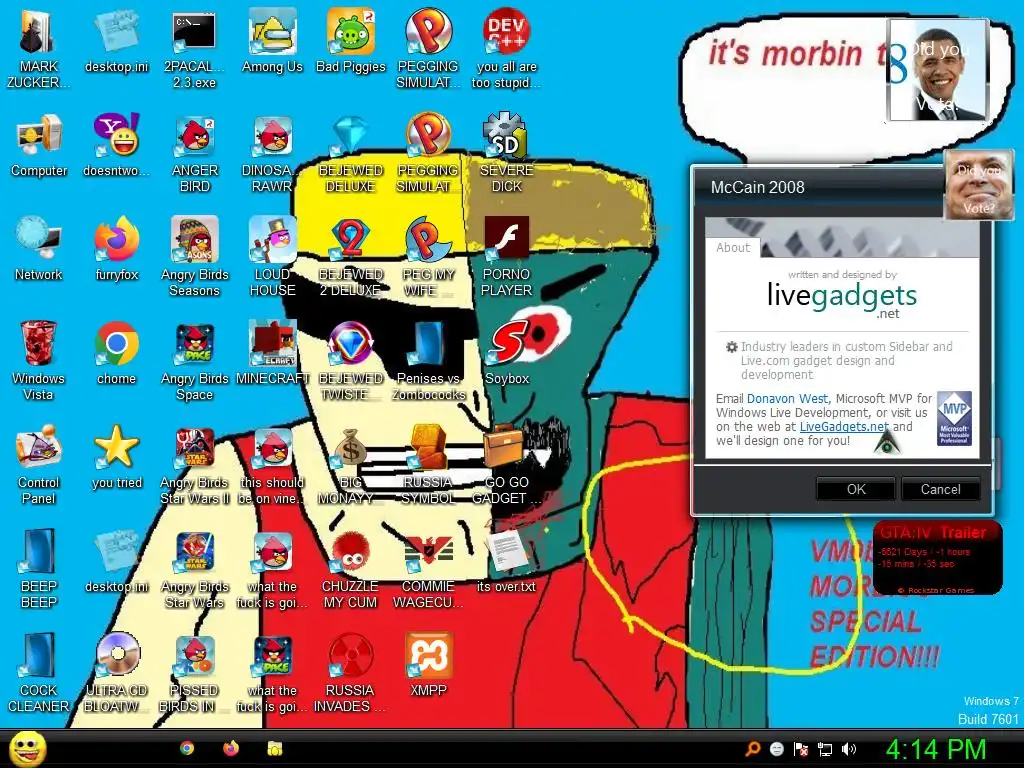Click OK in the McCain 2008 dialog

856,489
